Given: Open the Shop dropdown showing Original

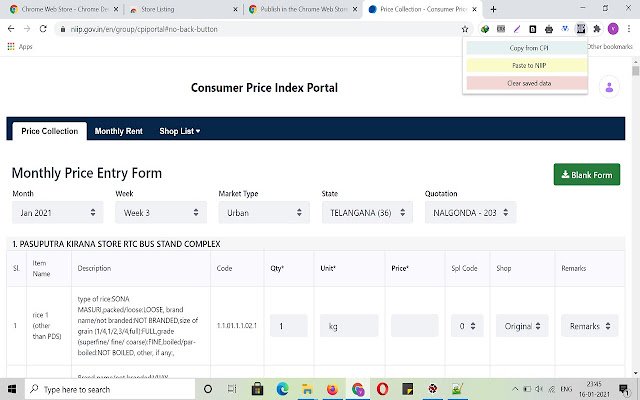Looking at the screenshot, I should tap(522, 326).
